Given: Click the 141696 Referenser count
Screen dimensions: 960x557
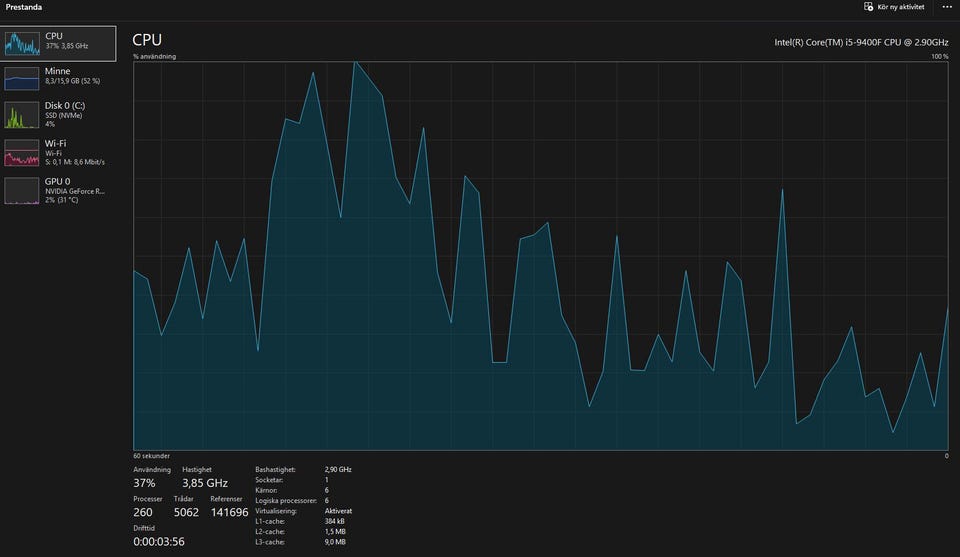Looking at the screenshot, I should tap(229, 512).
